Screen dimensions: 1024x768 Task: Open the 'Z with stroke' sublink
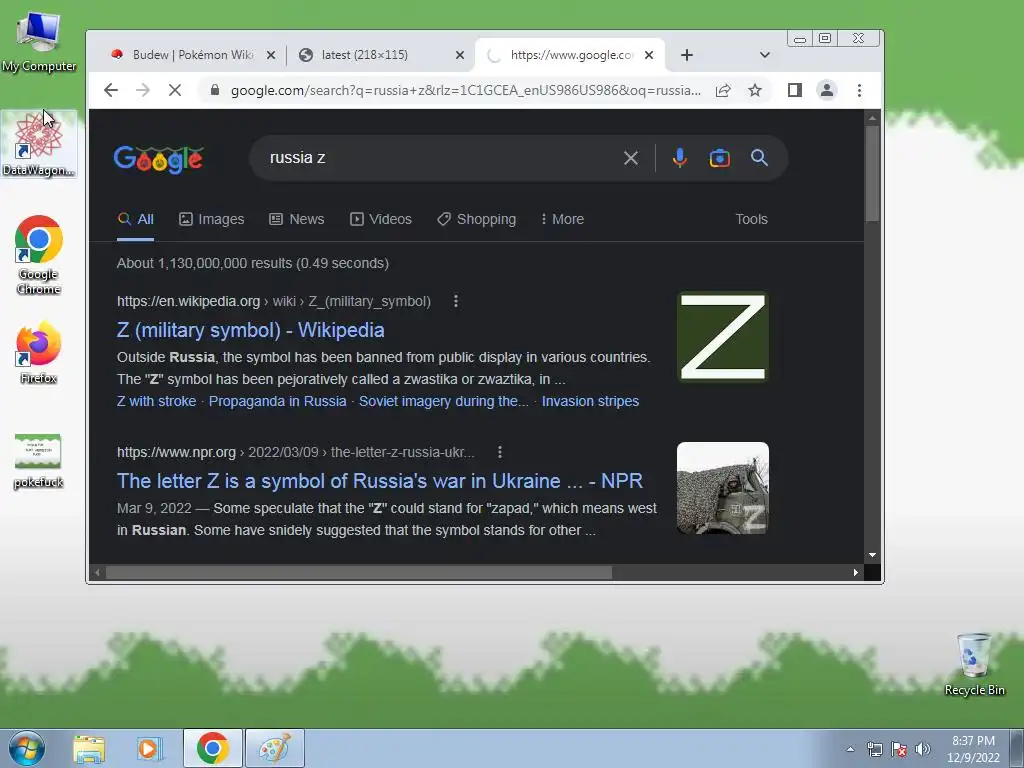(x=156, y=401)
